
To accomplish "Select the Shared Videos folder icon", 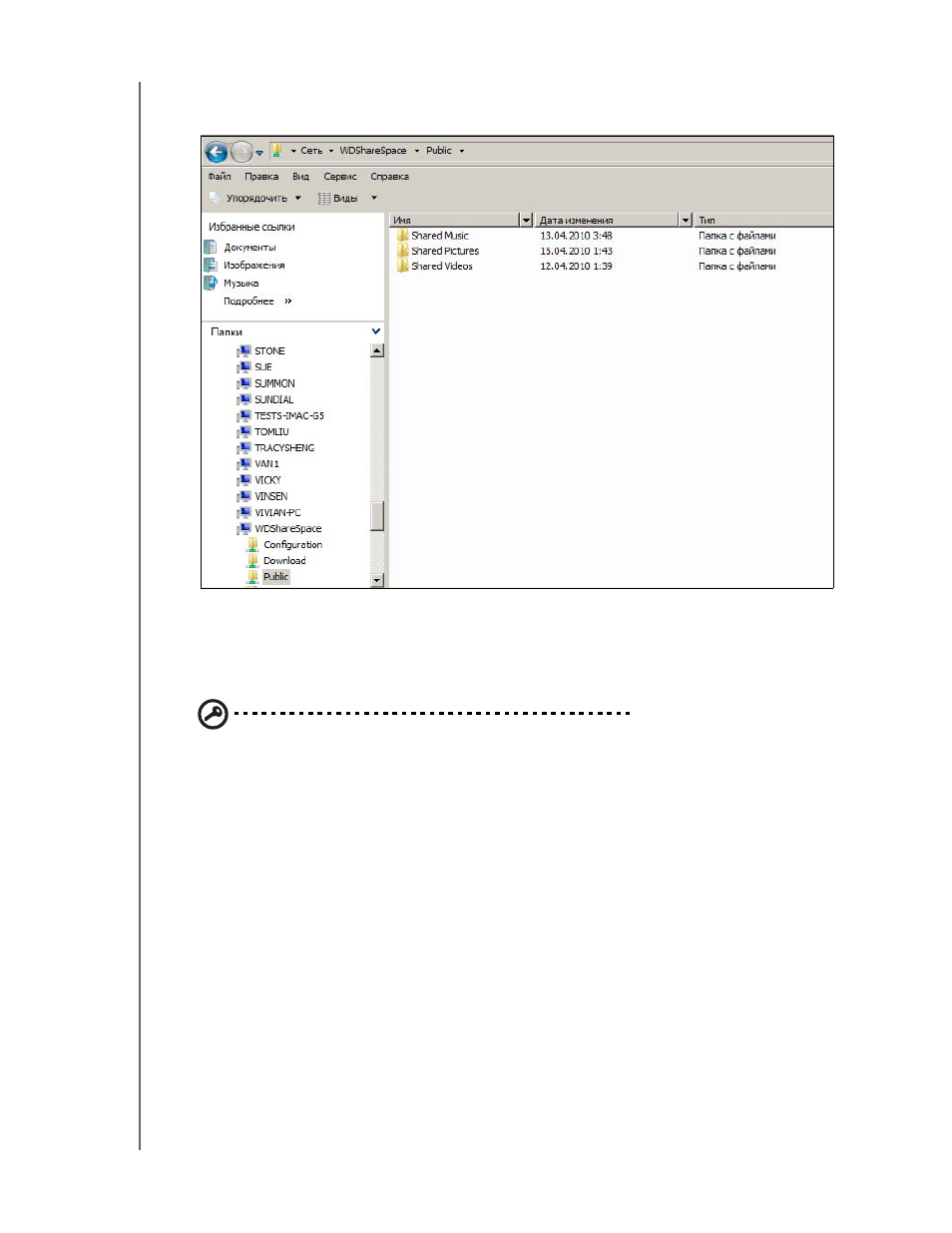I will [x=402, y=266].
